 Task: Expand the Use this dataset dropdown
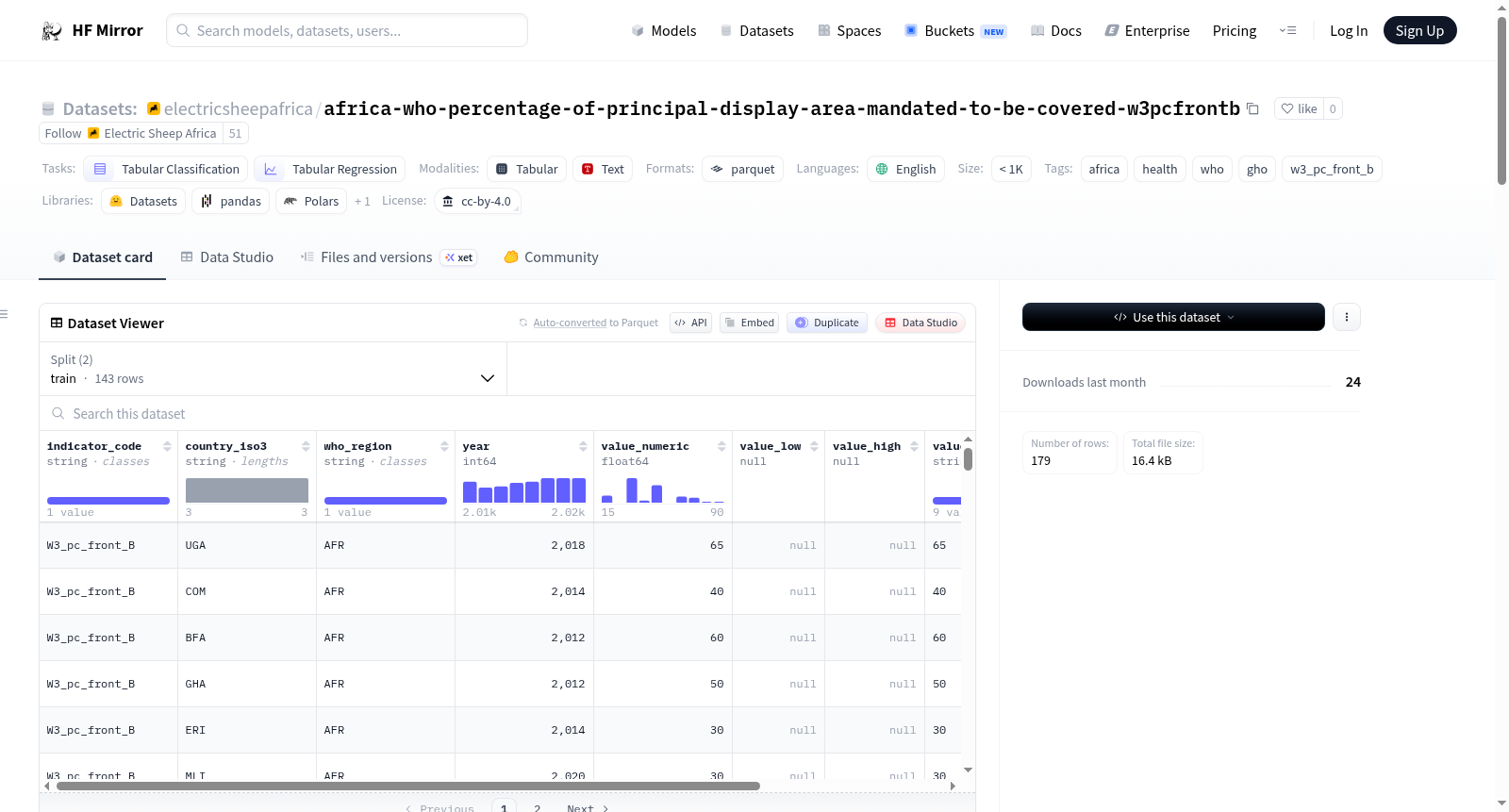click(x=1173, y=317)
